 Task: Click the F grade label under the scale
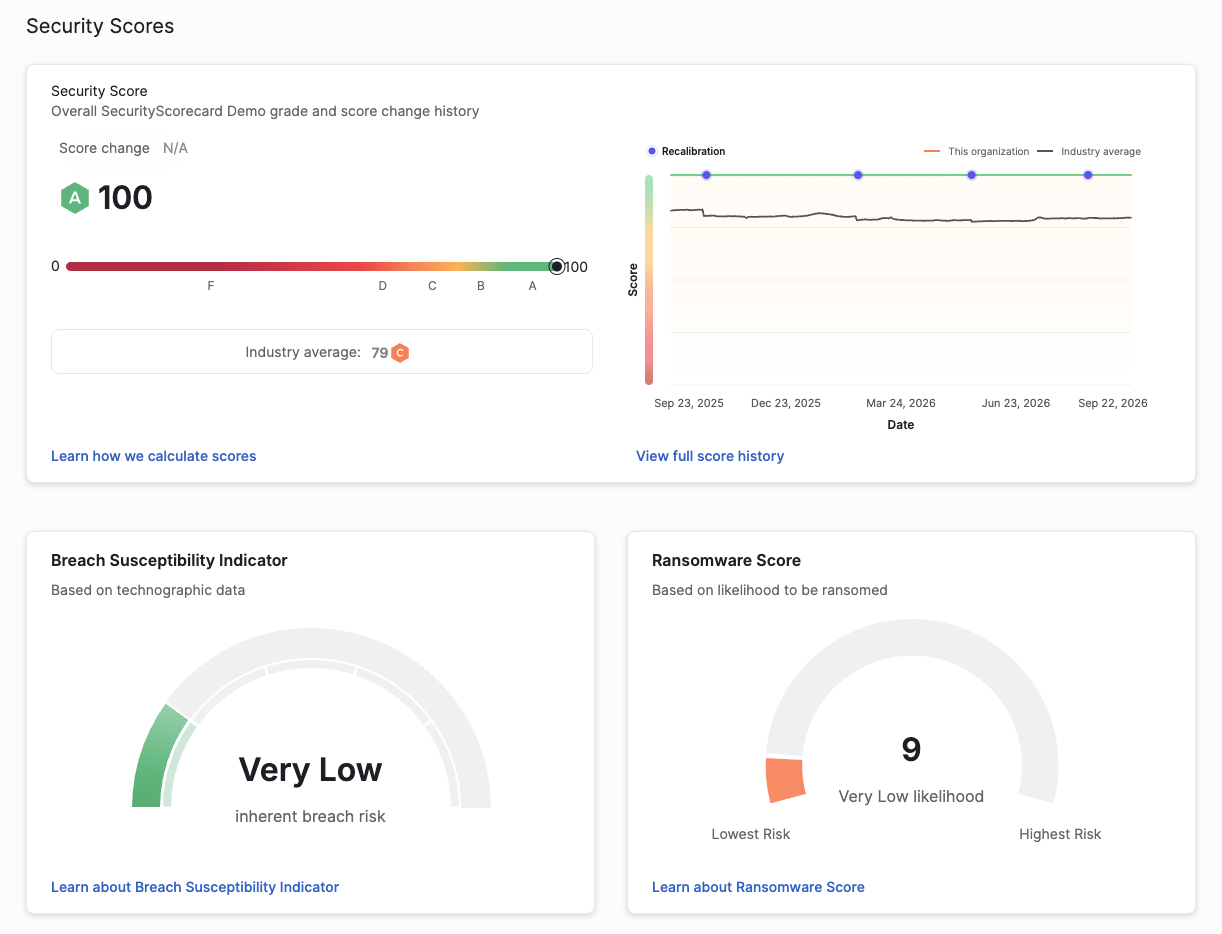211,286
